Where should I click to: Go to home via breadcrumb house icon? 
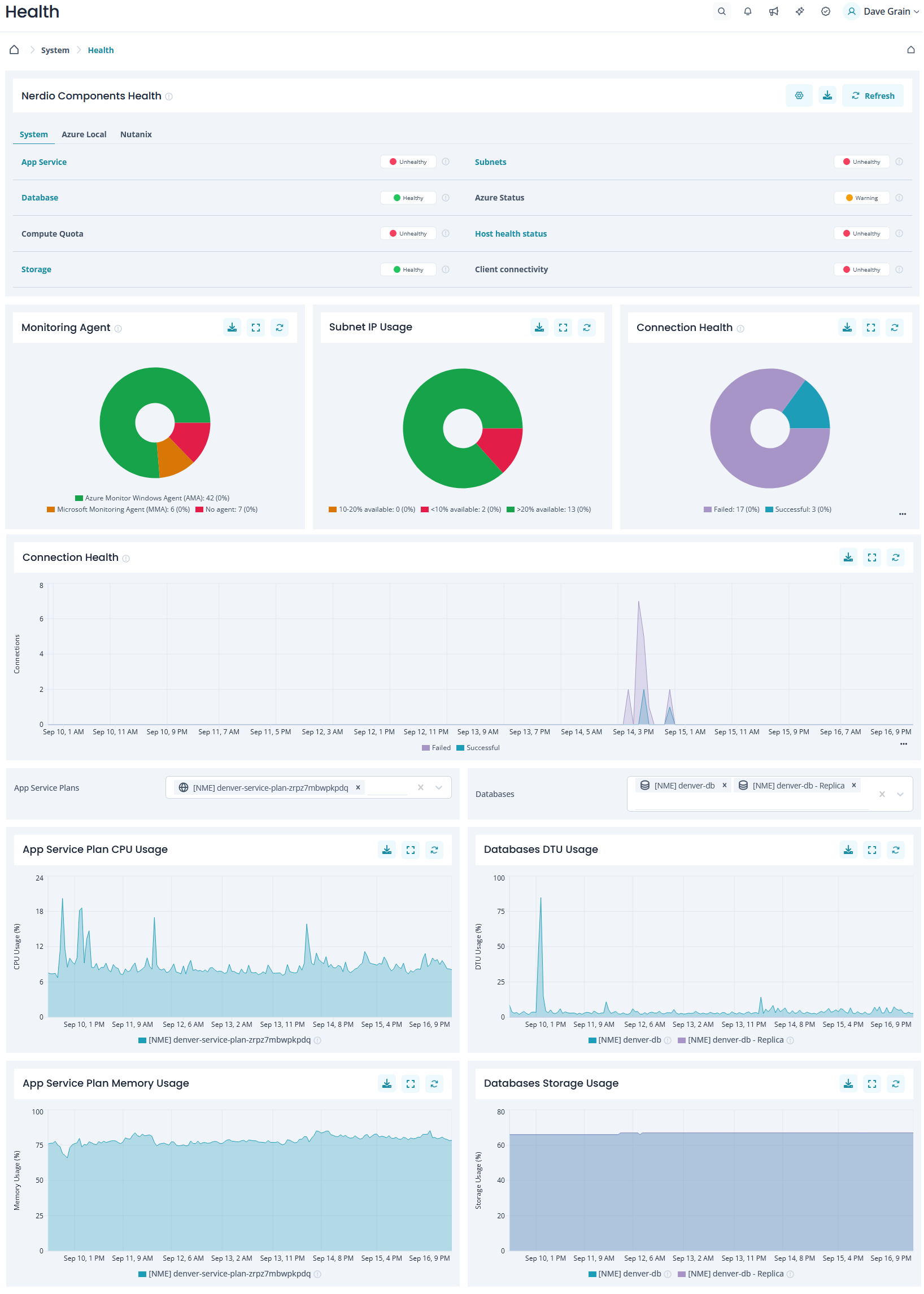click(x=14, y=50)
